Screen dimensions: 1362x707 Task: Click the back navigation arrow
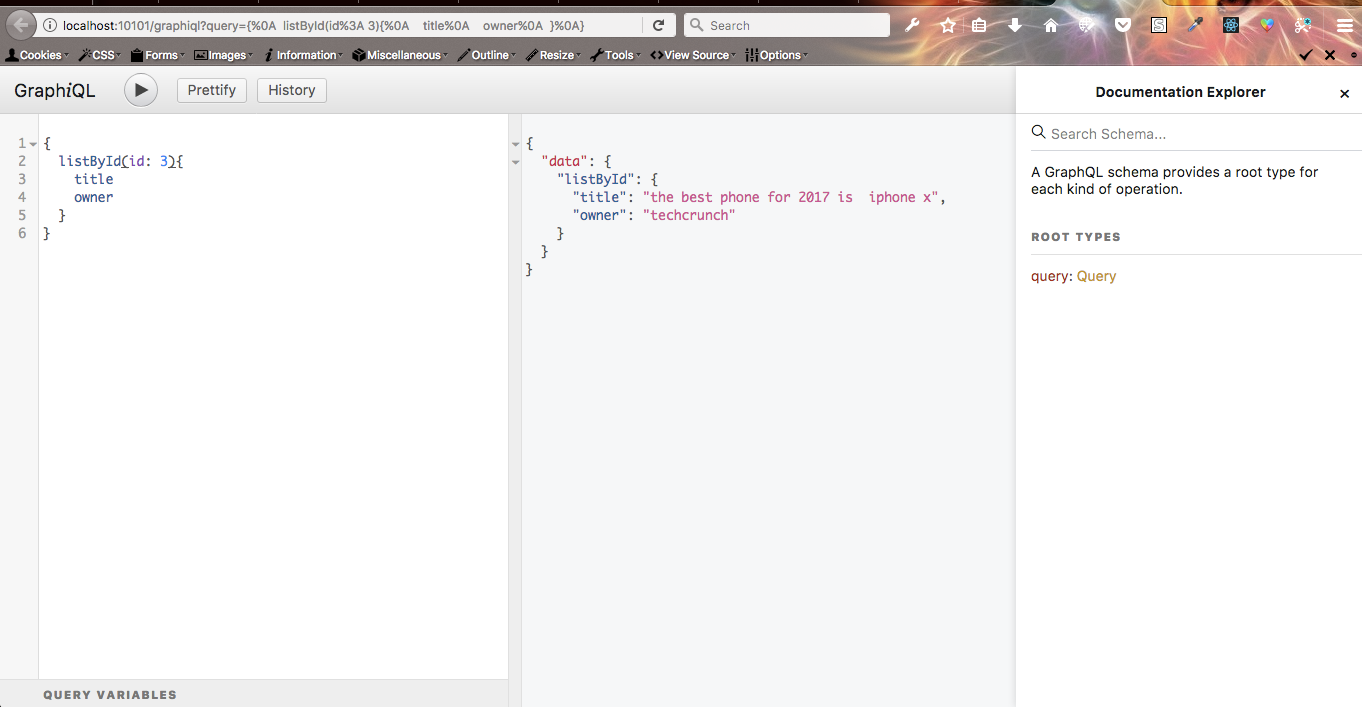click(x=18, y=24)
